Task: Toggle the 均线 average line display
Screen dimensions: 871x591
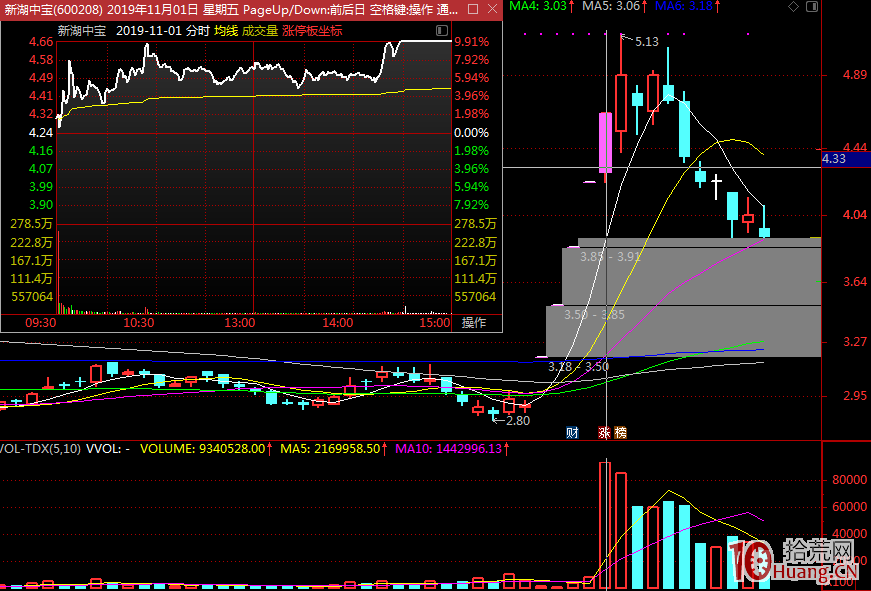Action: [225, 31]
